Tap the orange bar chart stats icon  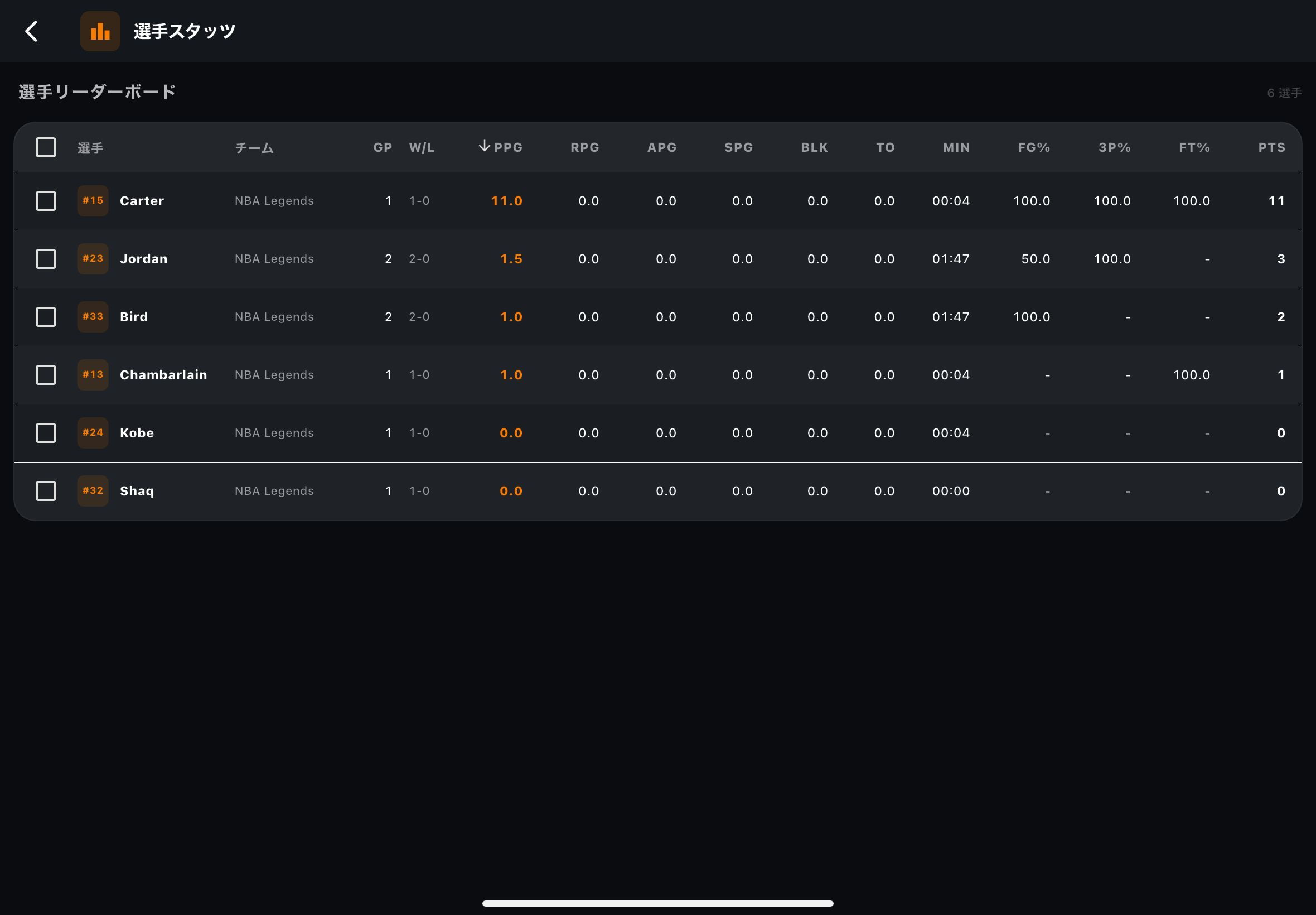coord(100,32)
